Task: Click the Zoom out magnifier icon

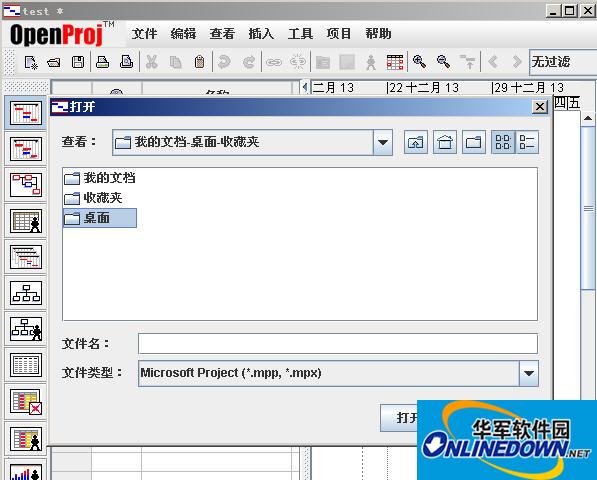Action: pyautogui.click(x=444, y=62)
